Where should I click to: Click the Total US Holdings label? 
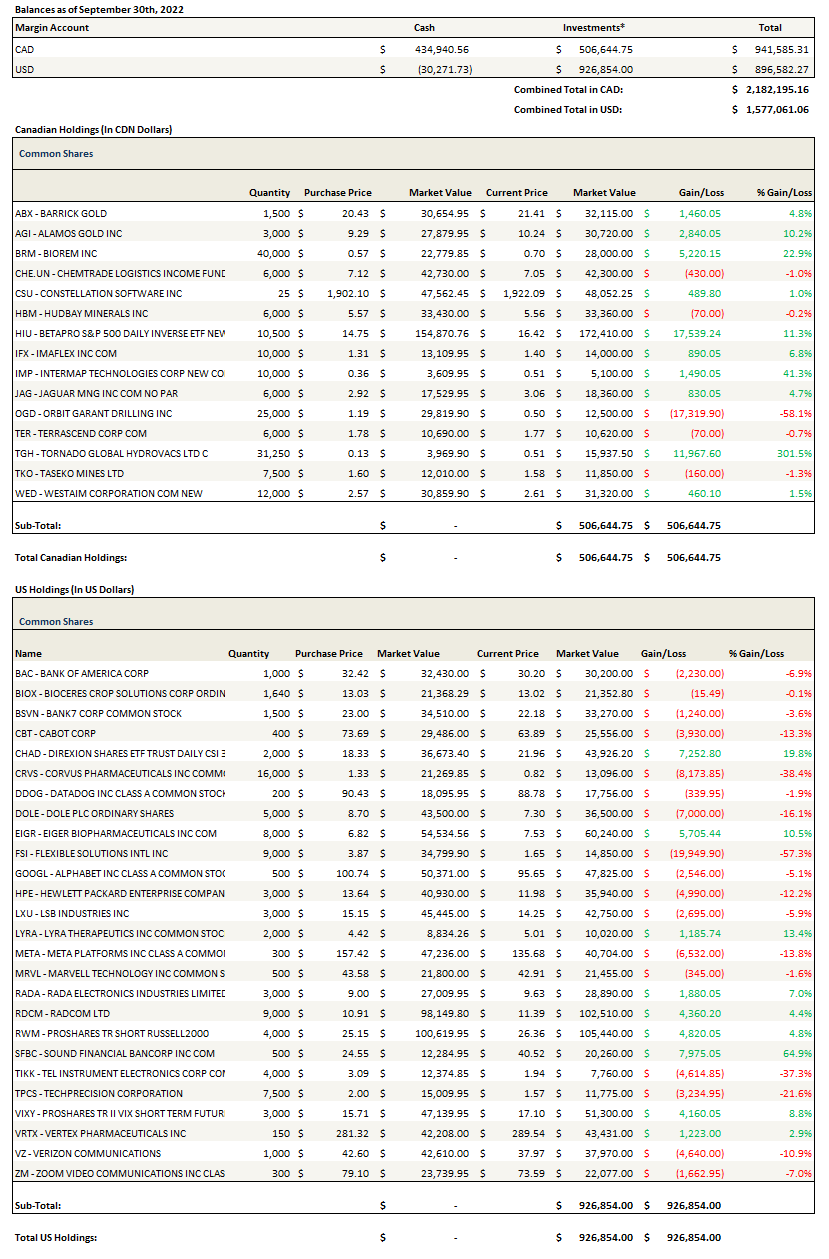pos(56,1237)
